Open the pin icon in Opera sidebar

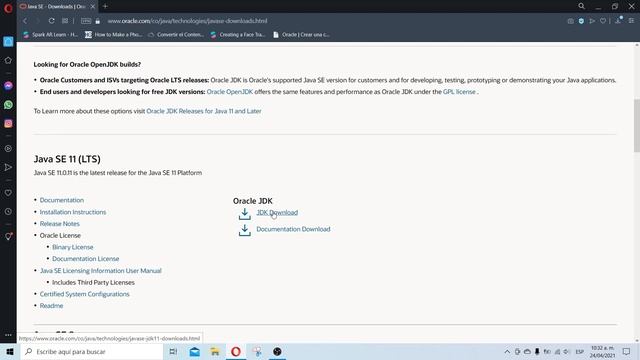[8, 236]
